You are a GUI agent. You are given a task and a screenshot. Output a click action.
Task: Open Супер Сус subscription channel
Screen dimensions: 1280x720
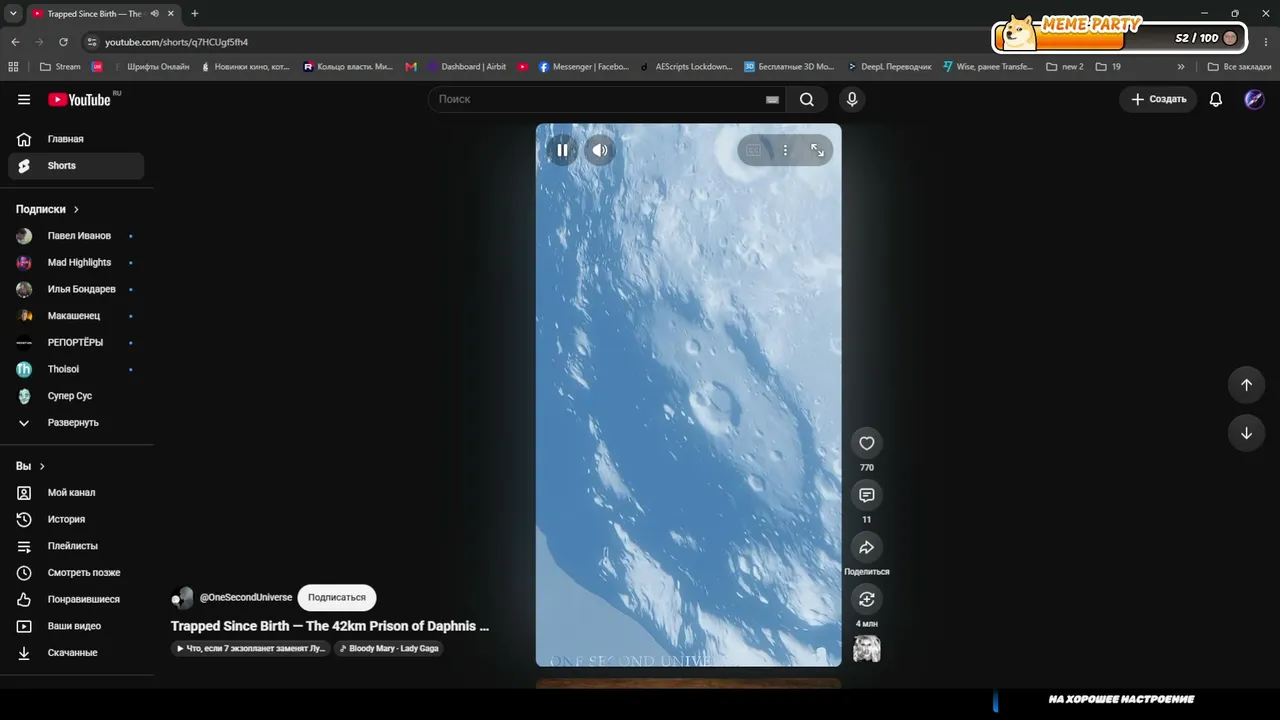tap(76, 396)
